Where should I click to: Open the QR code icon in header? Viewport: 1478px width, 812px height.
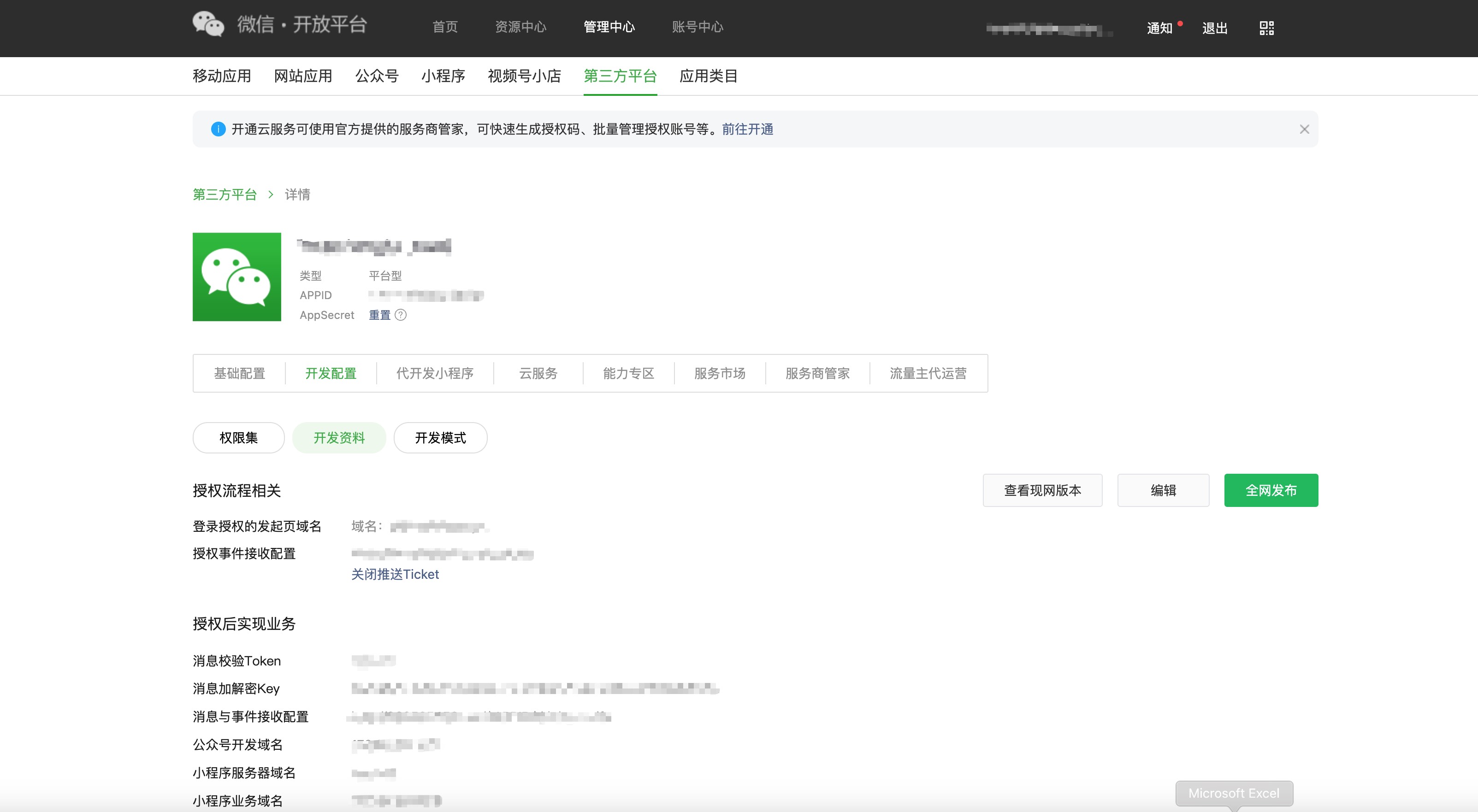1266,28
